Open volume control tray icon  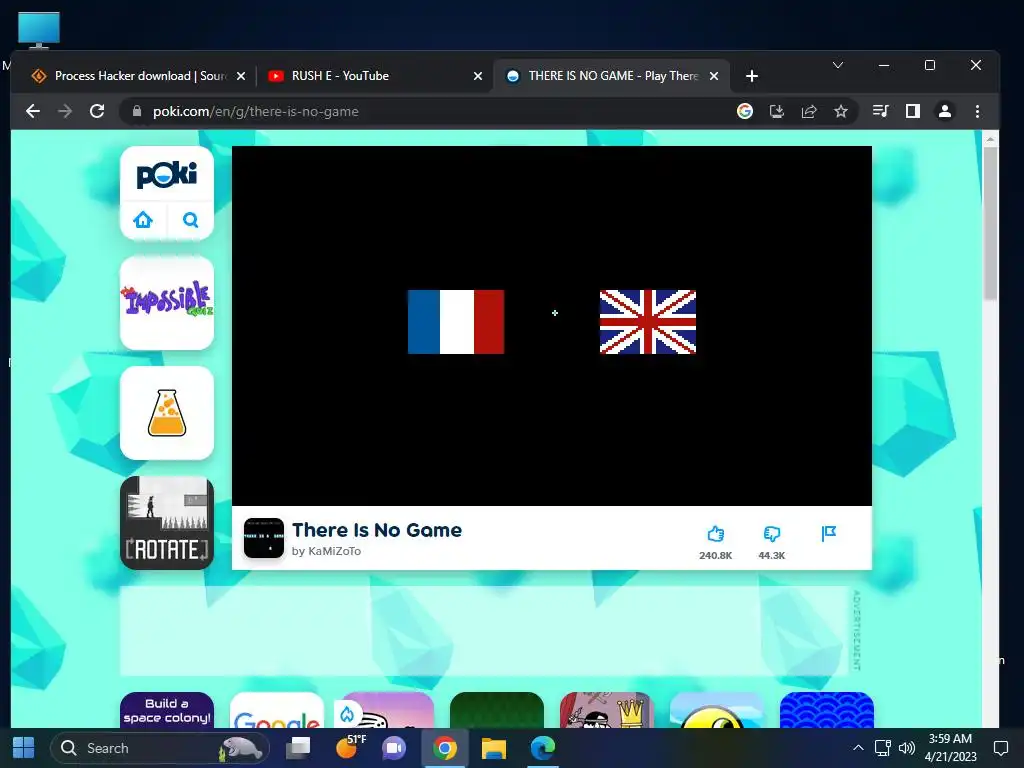906,748
